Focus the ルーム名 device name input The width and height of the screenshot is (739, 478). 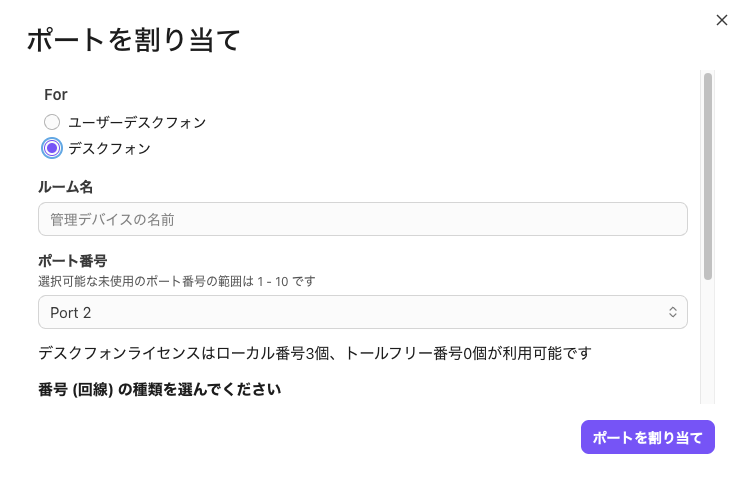pos(362,219)
